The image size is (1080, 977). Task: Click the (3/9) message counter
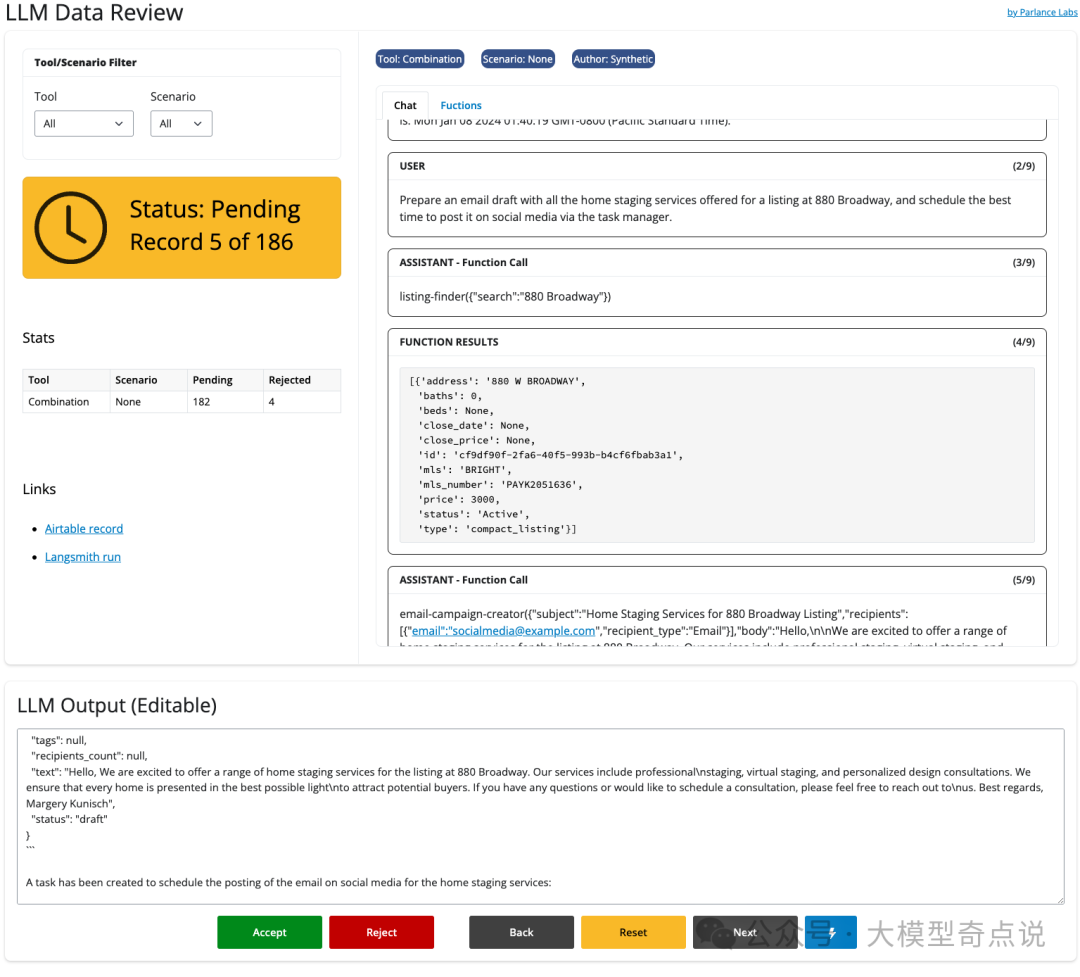point(1024,263)
